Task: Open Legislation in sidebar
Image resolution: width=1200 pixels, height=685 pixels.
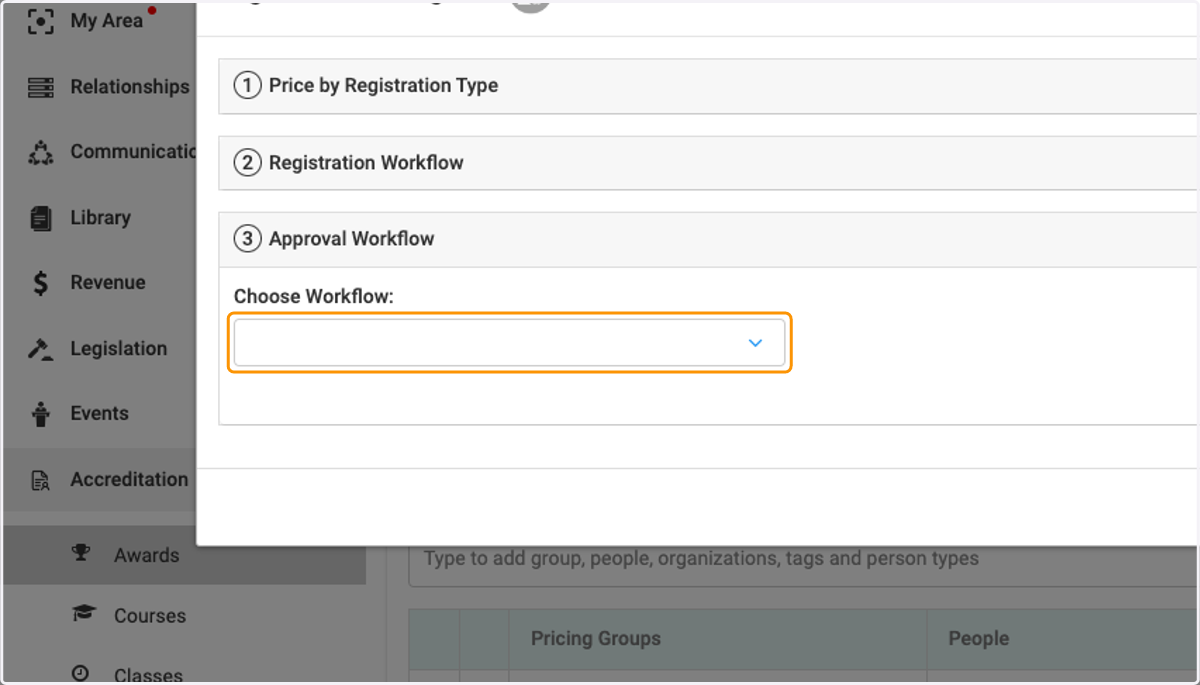Action: [118, 349]
